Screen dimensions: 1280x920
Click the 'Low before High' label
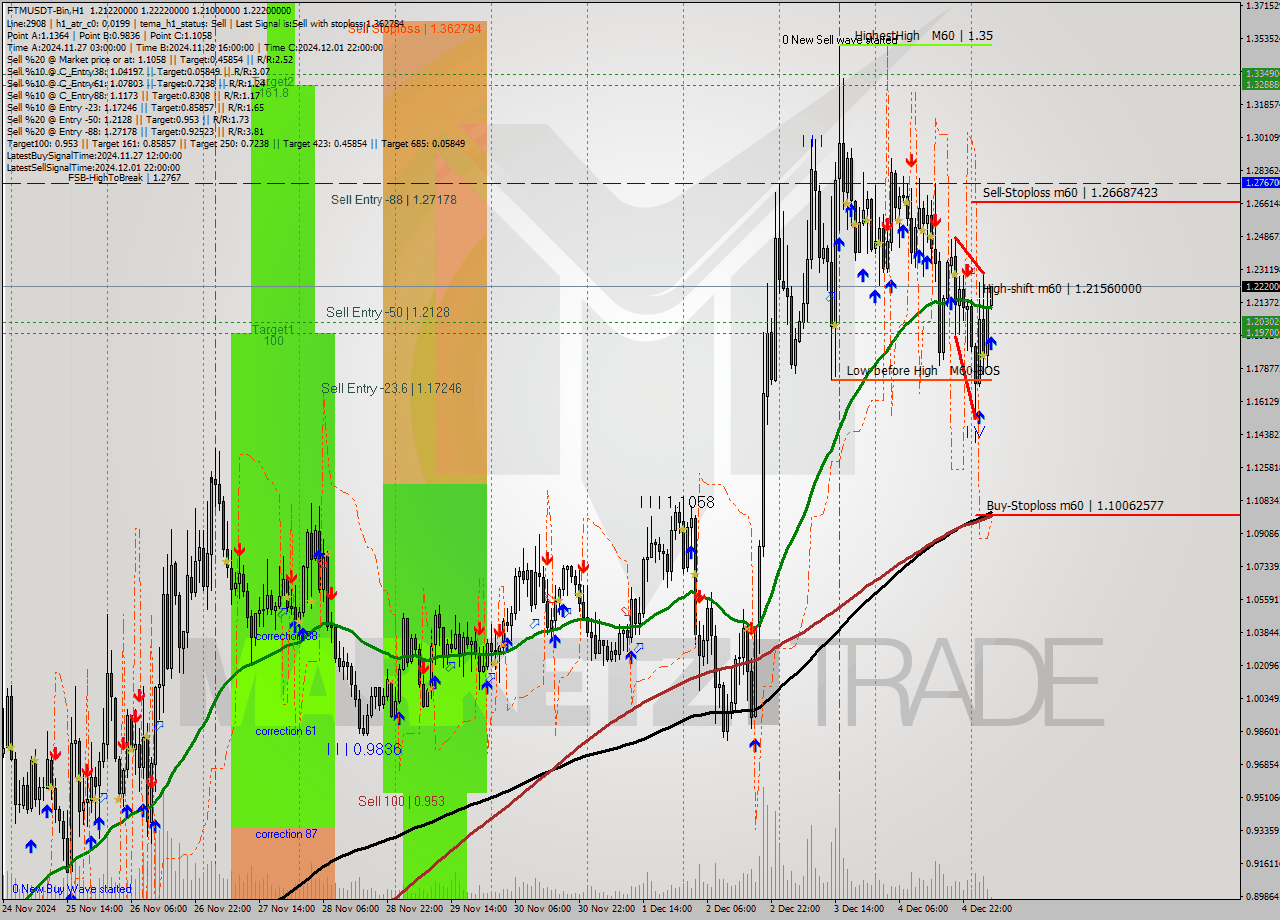pos(892,371)
